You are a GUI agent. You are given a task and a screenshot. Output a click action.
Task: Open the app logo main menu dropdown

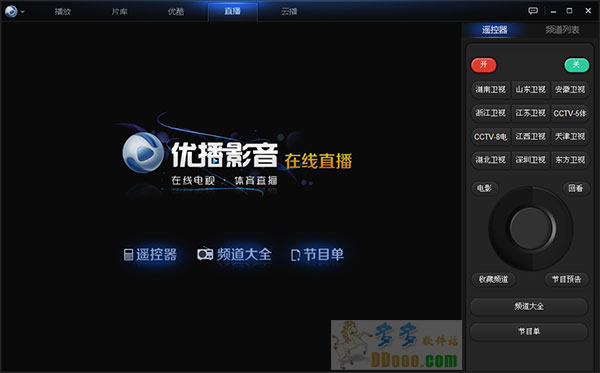pos(15,11)
